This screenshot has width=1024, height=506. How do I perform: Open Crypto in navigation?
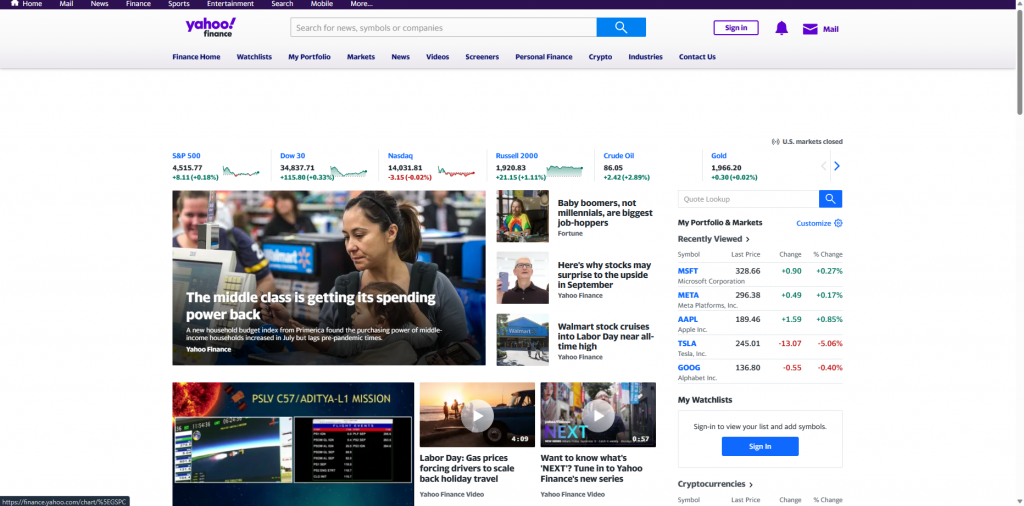[x=600, y=57]
